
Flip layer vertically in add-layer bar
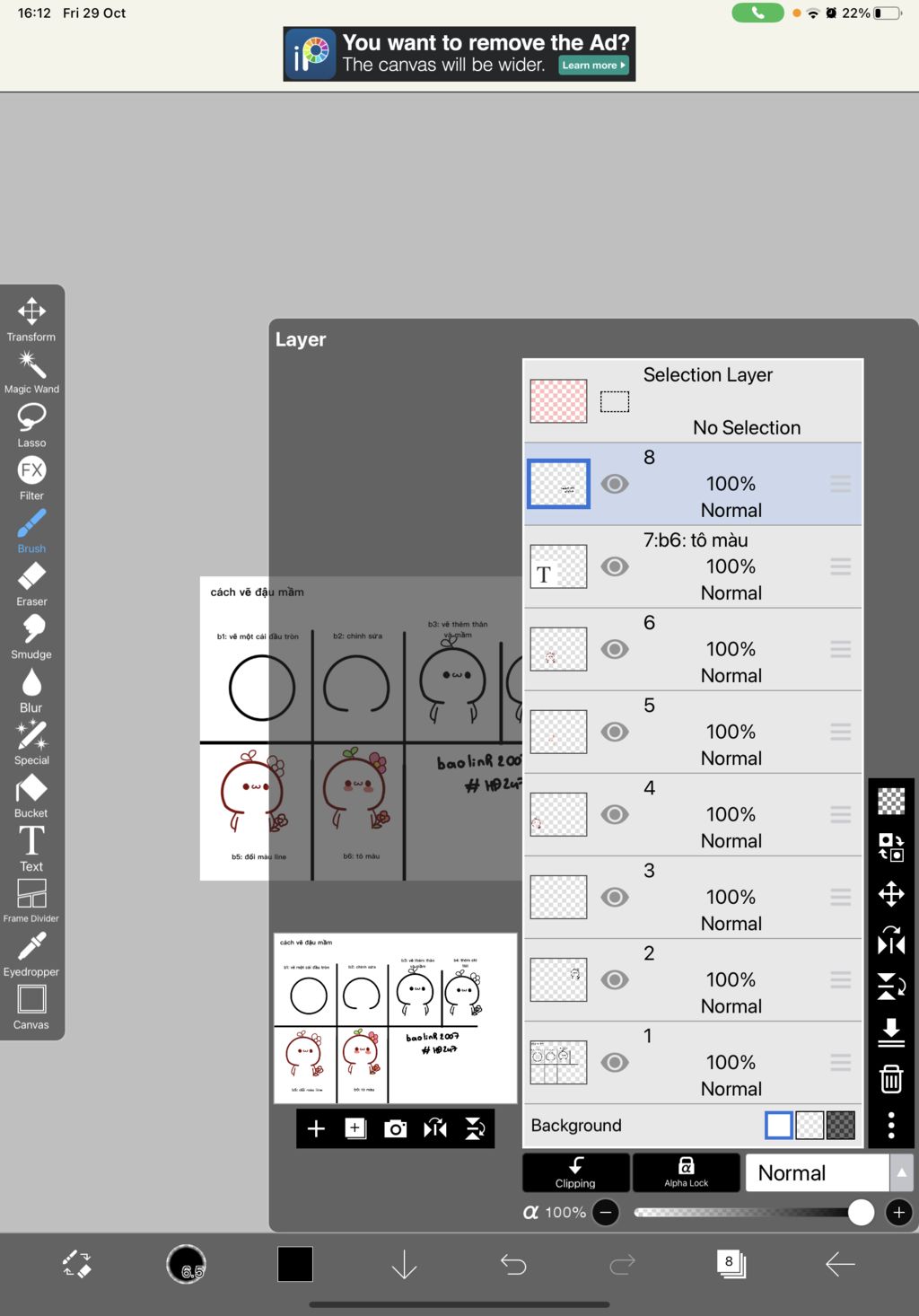(475, 1128)
